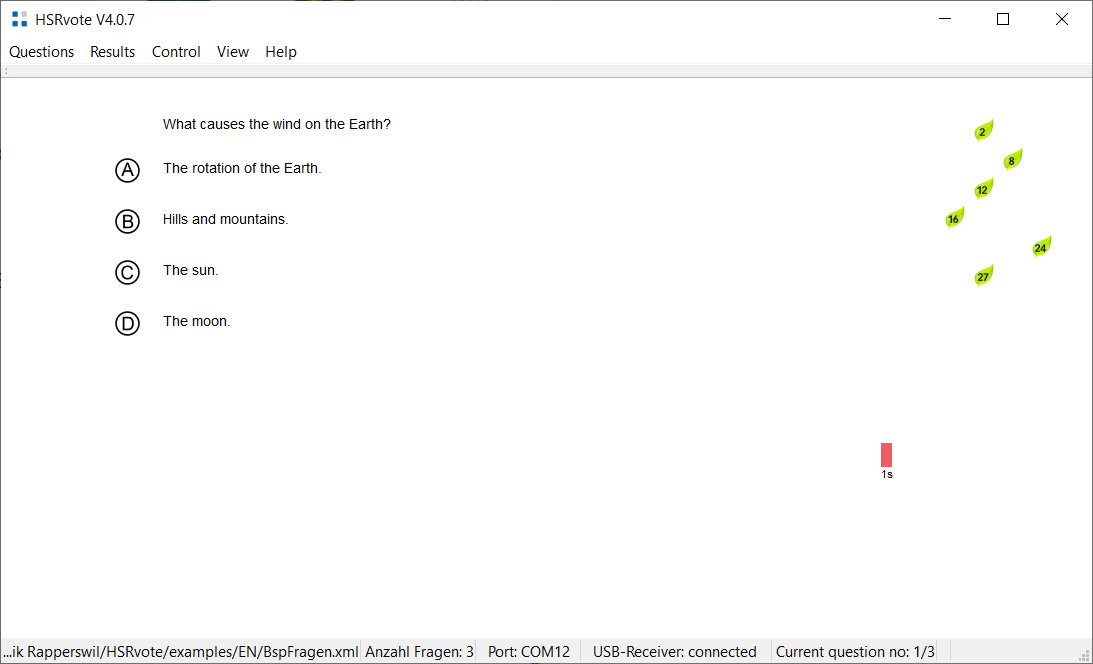Click the HSRvote app icon in title bar

tap(19, 19)
